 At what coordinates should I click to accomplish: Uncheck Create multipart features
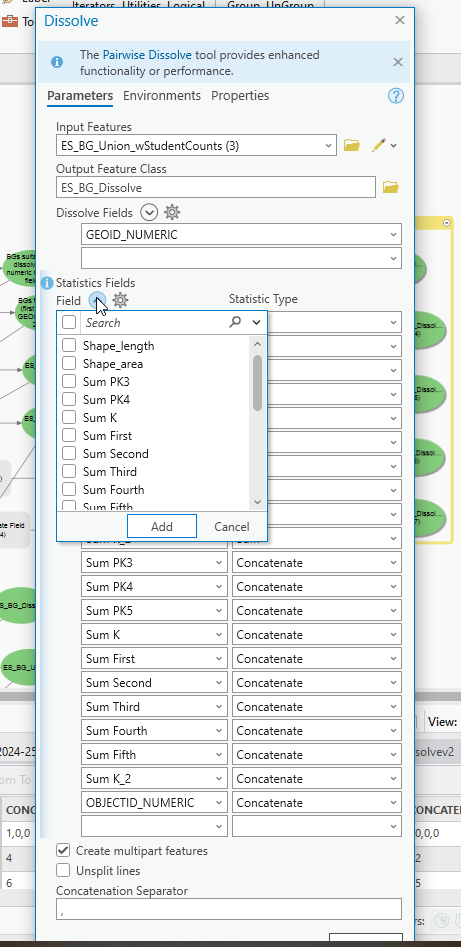coord(63,850)
